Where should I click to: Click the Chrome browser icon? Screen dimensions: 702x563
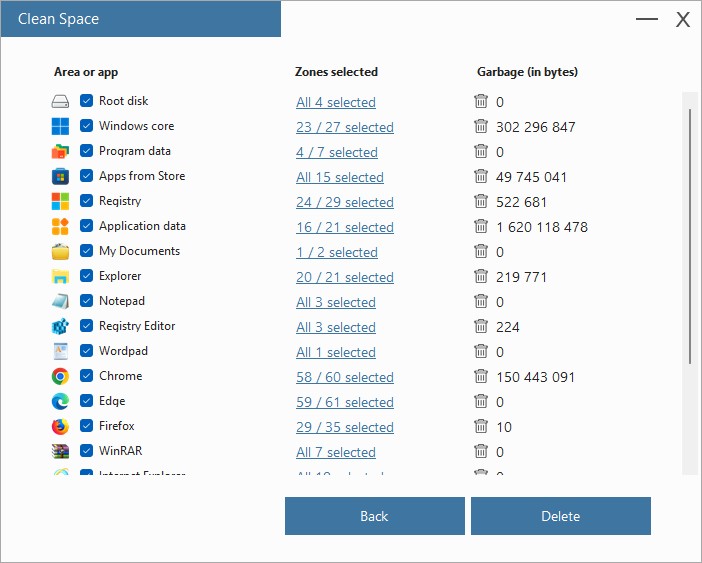coord(60,376)
